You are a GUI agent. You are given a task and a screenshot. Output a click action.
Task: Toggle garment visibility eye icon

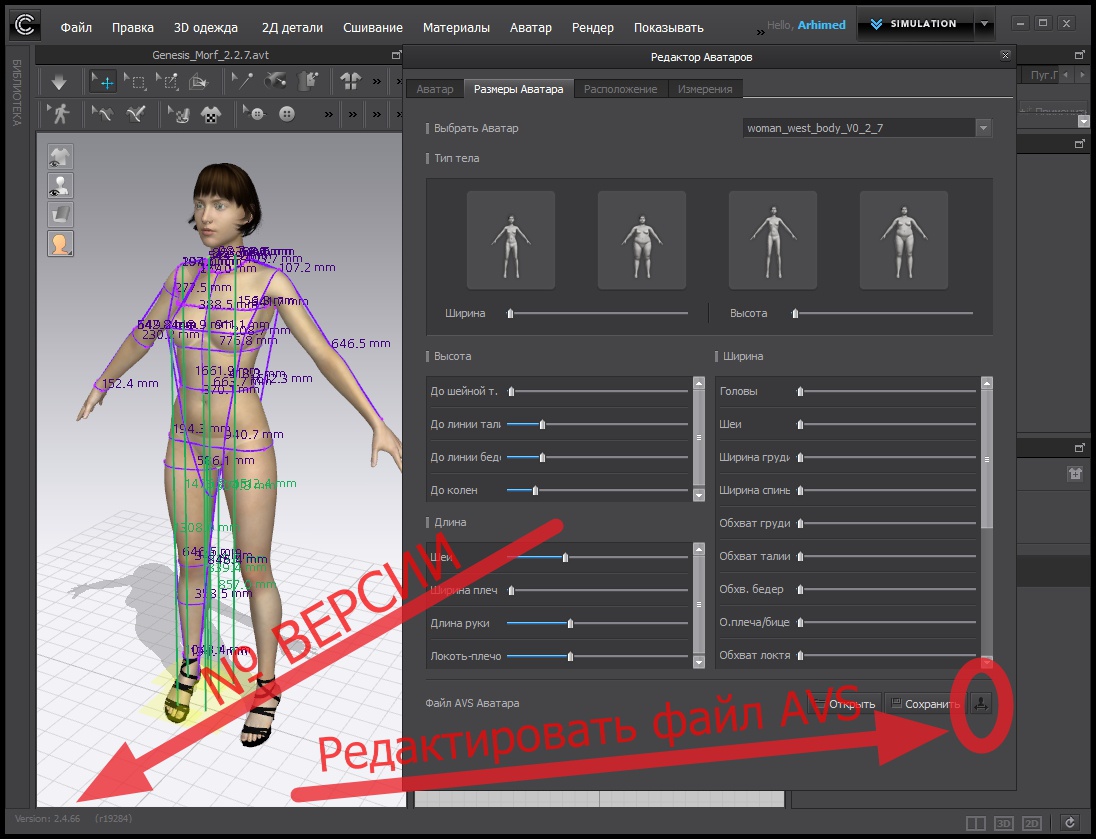point(61,156)
